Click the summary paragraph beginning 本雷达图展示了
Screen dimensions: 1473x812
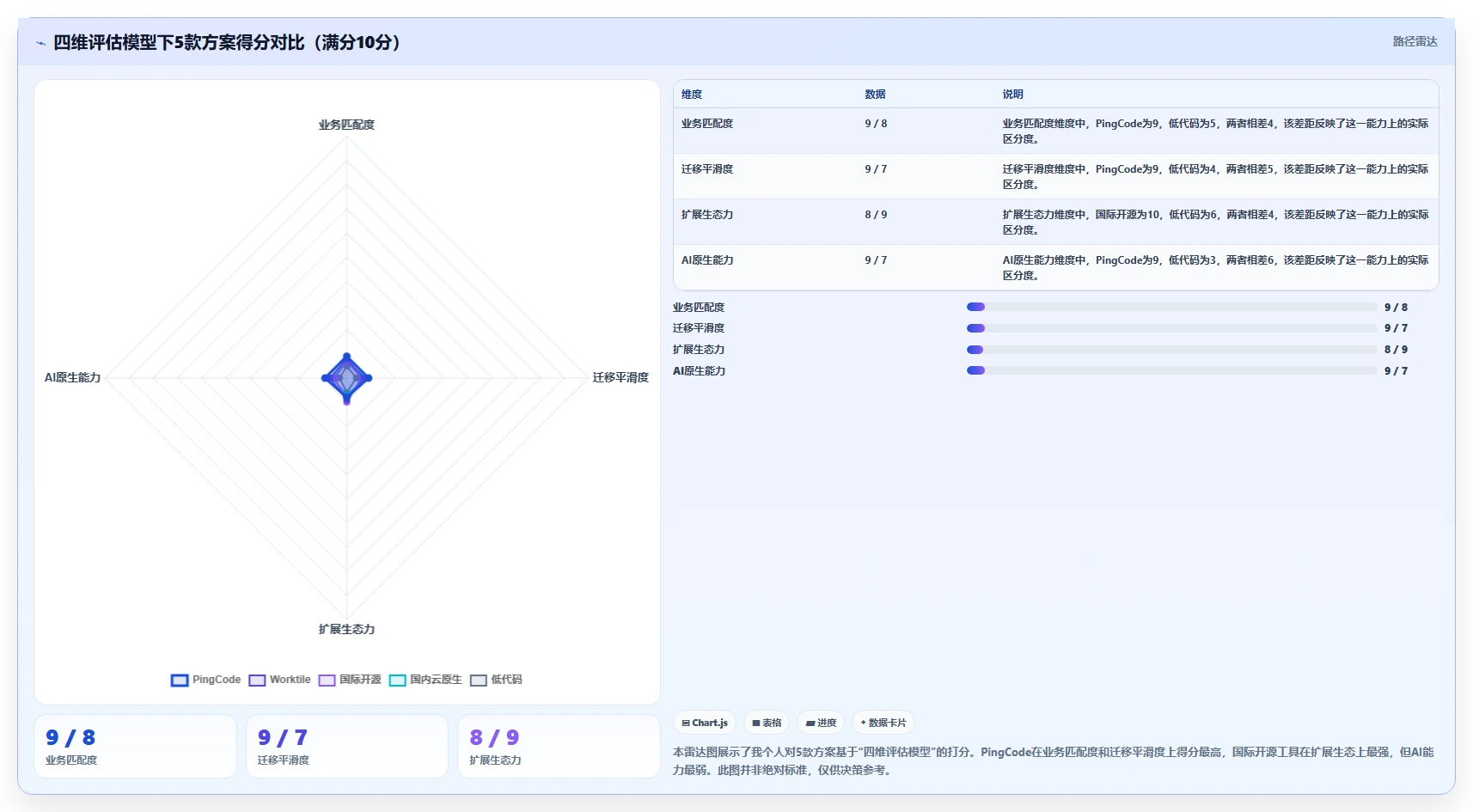tap(1054, 761)
